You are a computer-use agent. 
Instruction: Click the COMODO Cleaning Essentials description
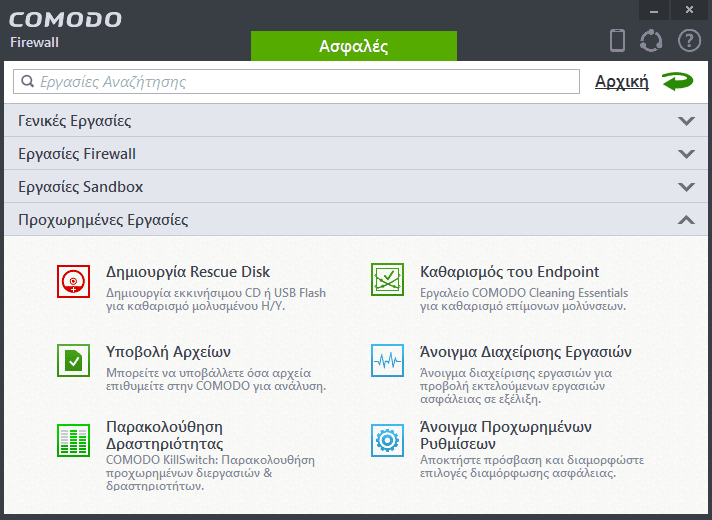524,299
